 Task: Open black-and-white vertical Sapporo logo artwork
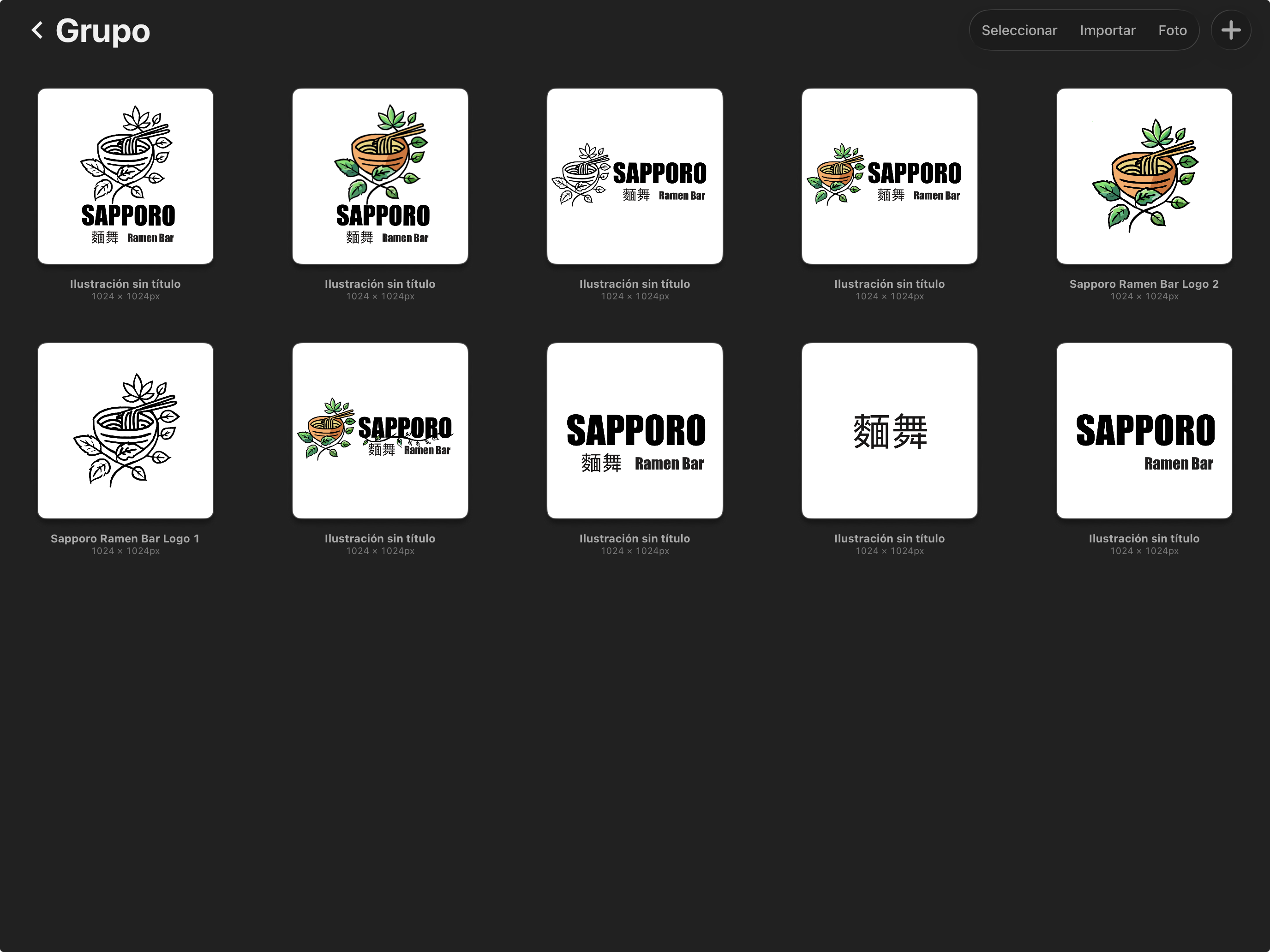[125, 176]
